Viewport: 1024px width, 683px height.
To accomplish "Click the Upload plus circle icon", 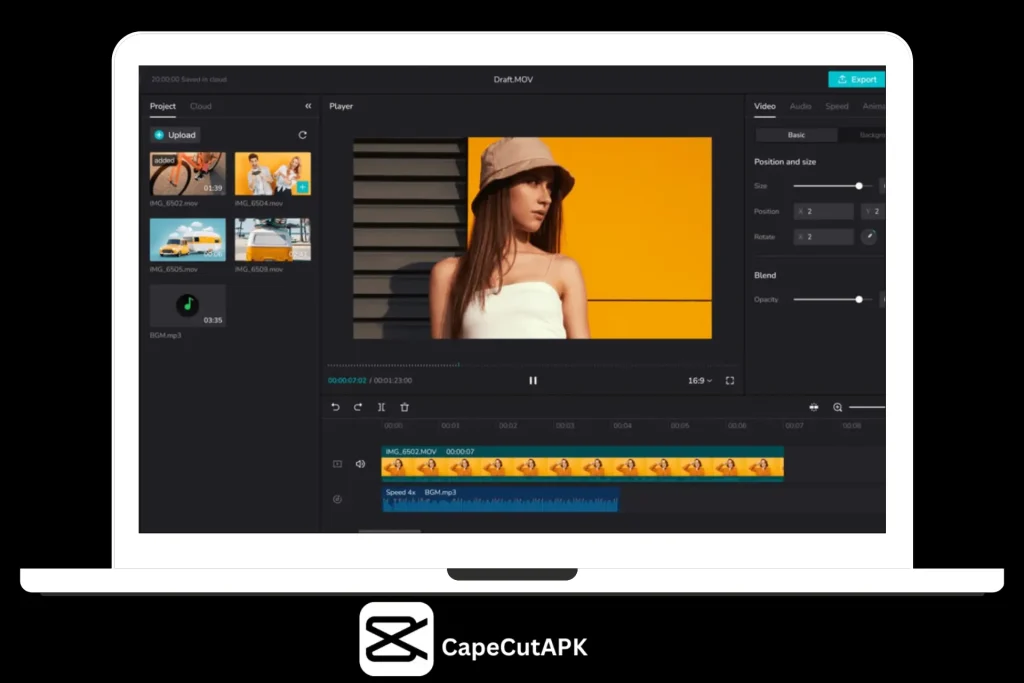I will tap(159, 135).
